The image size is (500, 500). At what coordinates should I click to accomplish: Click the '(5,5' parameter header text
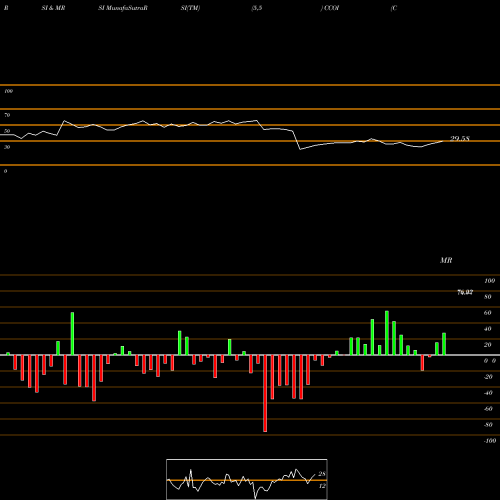(257, 8)
